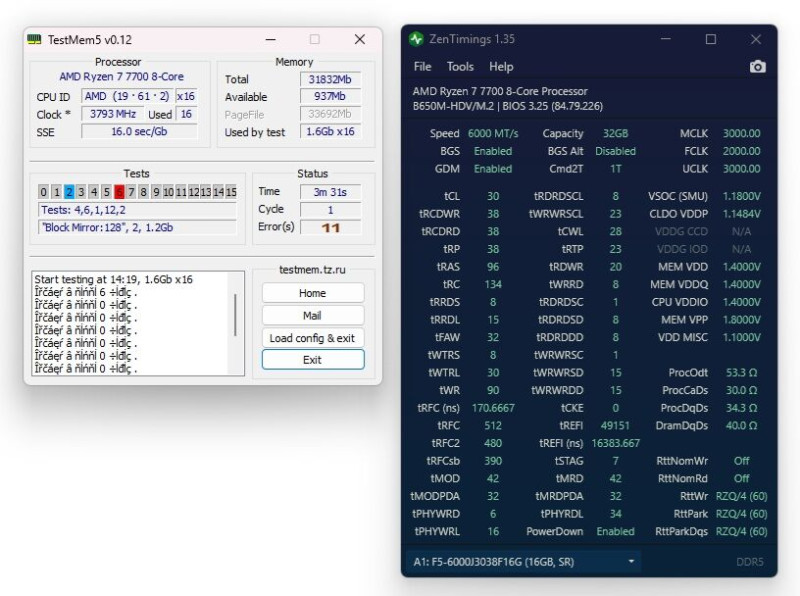Click the Used by test 1.6Gb x16 field
Image resolution: width=800 pixels, height=596 pixels.
[331, 131]
